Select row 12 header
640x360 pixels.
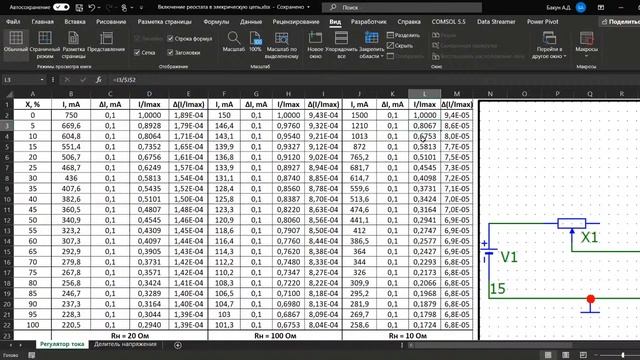tap(7, 220)
